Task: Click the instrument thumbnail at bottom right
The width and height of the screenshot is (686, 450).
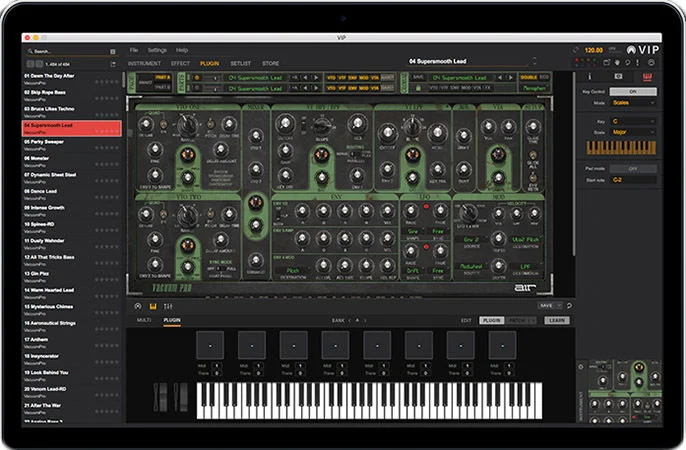Action: (x=624, y=392)
